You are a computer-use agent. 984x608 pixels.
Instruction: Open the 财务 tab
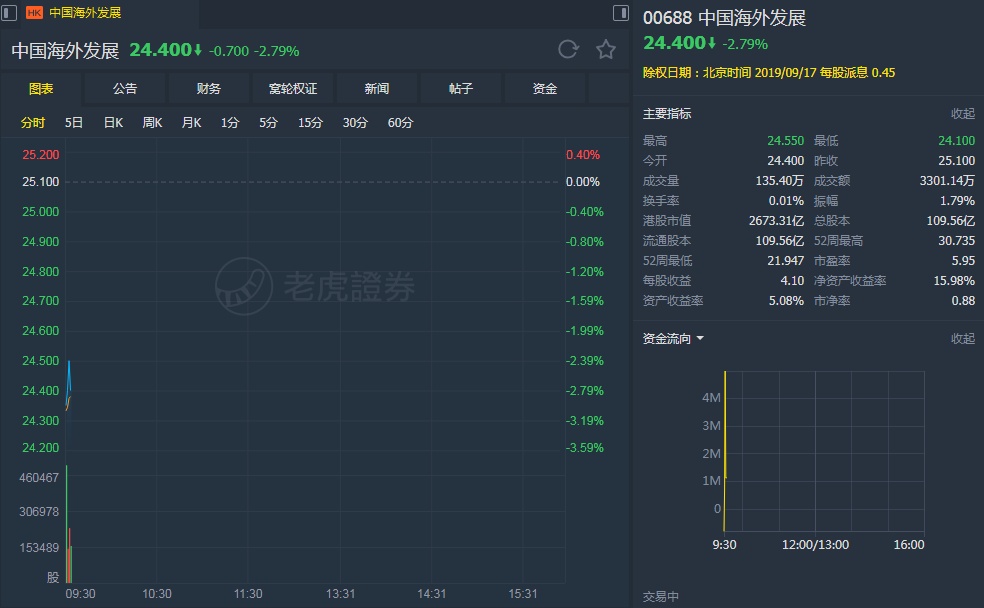(x=208, y=88)
